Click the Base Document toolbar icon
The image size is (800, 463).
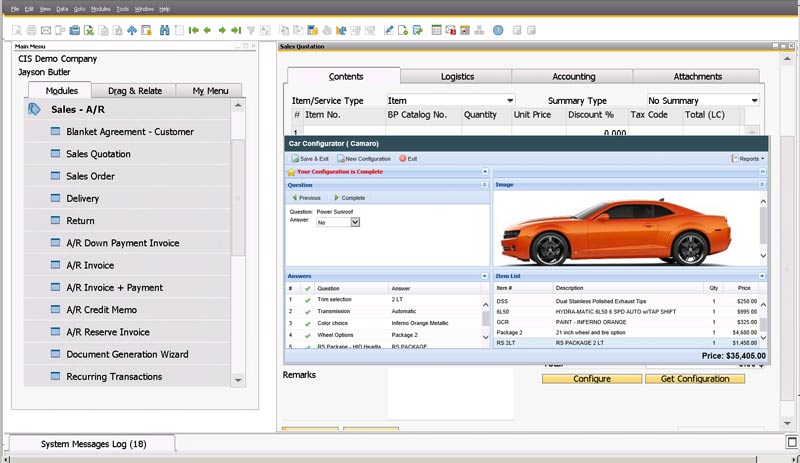click(x=284, y=31)
